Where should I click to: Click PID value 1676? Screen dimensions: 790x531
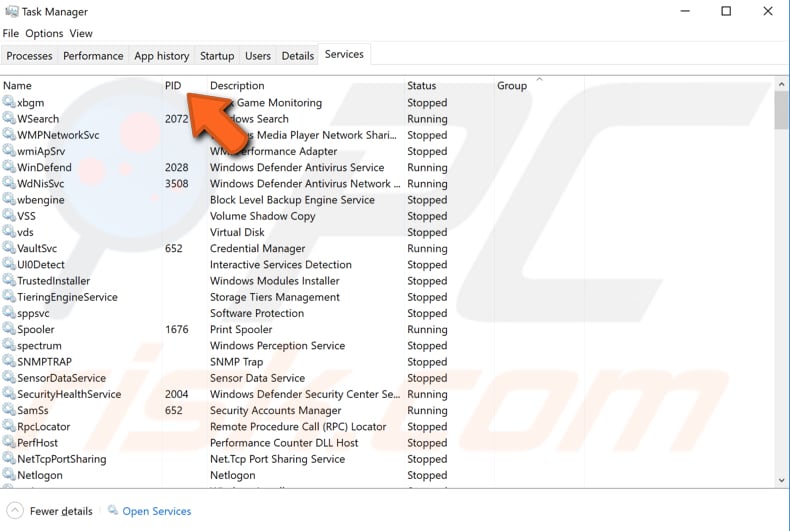pos(177,329)
